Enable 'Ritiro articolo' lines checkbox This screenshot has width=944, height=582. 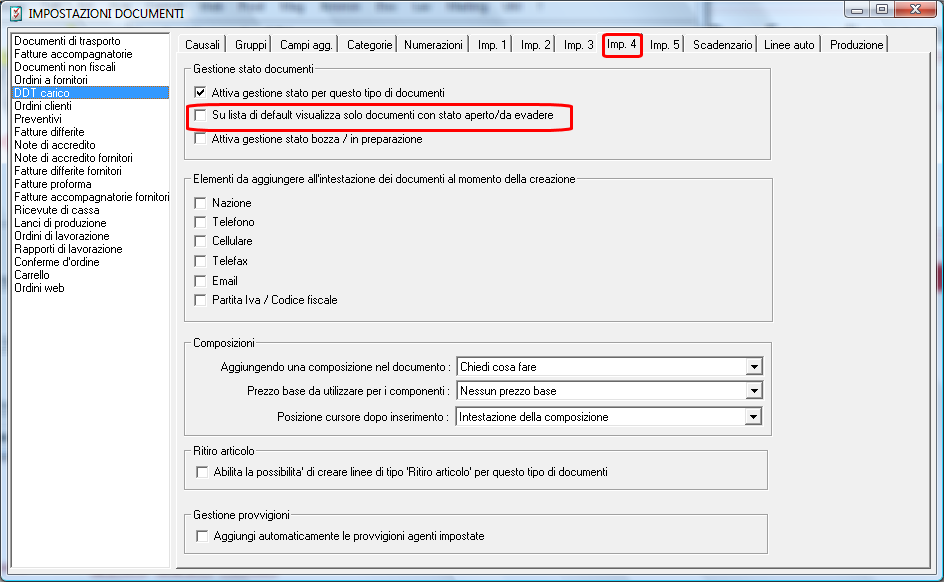(202, 472)
